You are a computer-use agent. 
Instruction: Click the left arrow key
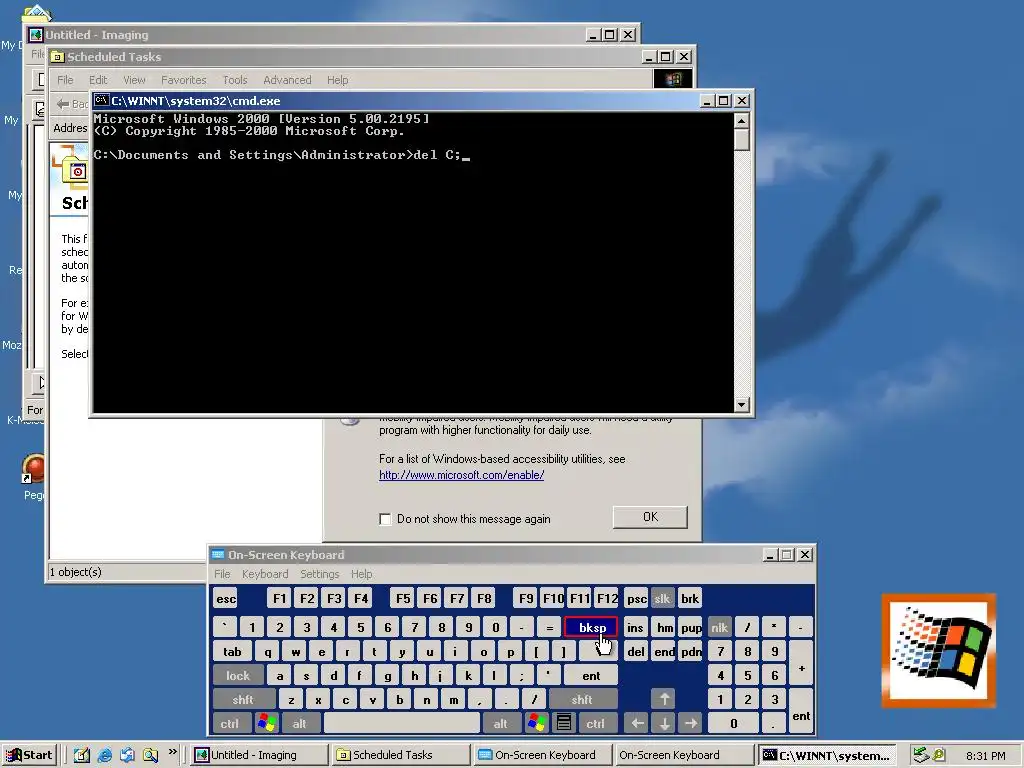click(x=637, y=724)
